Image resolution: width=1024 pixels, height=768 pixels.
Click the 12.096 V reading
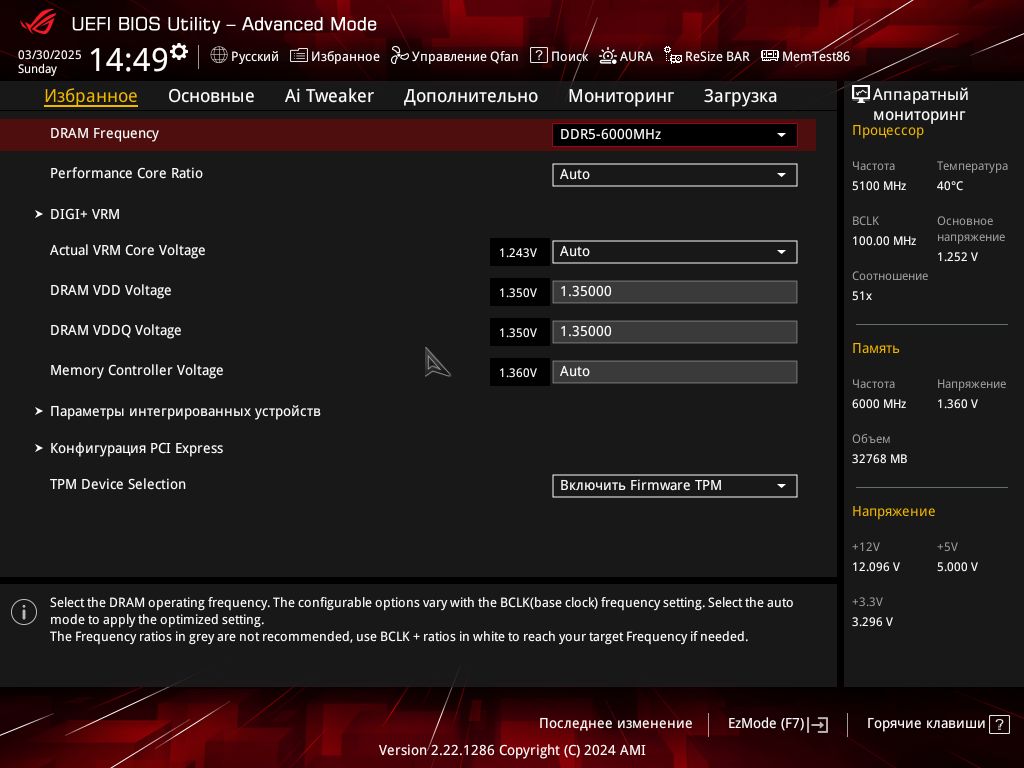click(876, 567)
